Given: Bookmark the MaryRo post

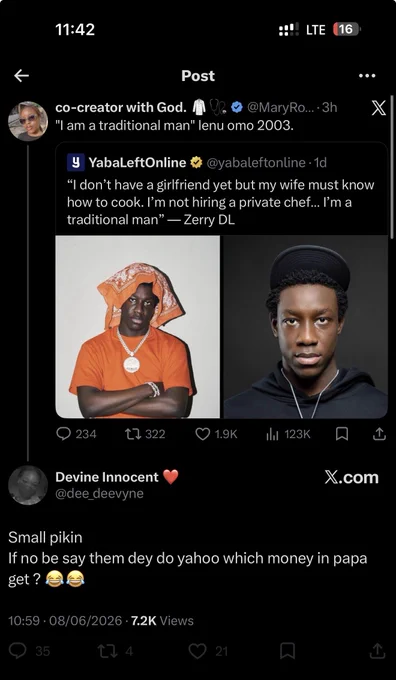Looking at the screenshot, I should pyautogui.click(x=342, y=434).
